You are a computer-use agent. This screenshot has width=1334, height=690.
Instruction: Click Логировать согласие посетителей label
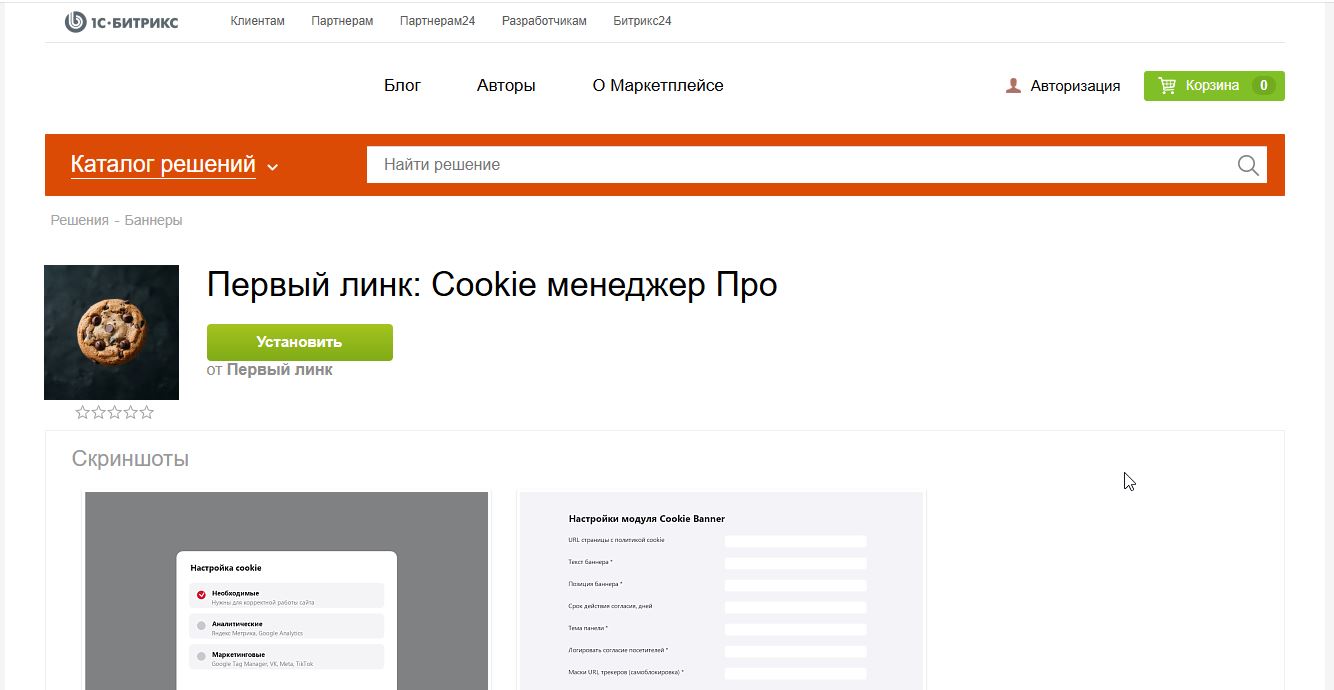[618, 650]
